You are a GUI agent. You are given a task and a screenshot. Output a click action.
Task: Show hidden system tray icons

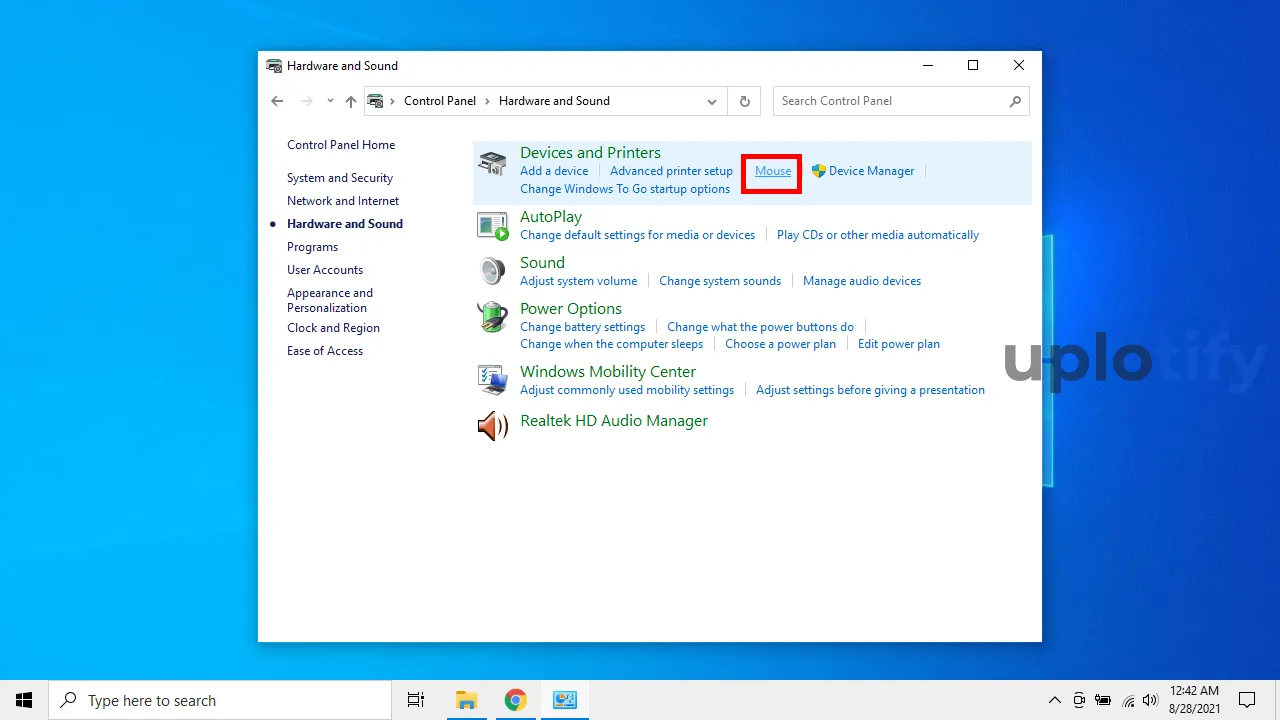pos(1054,700)
